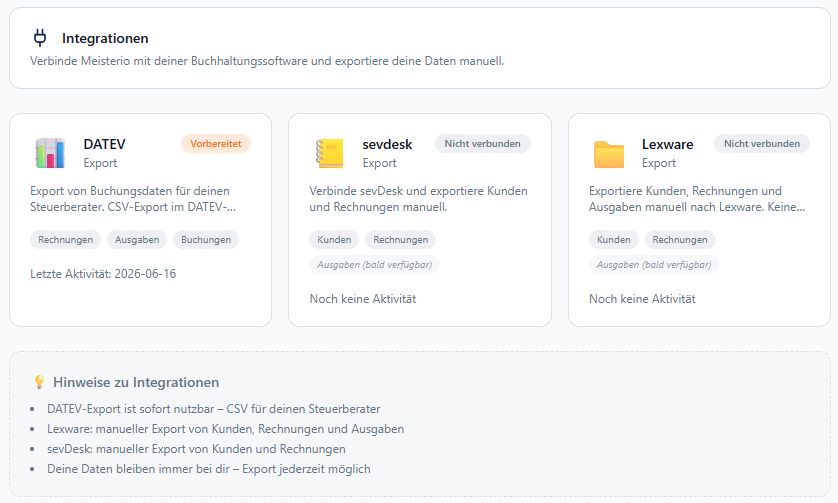
Task: Select the Rechnungen tag on the sevdesk card
Action: (x=400, y=239)
